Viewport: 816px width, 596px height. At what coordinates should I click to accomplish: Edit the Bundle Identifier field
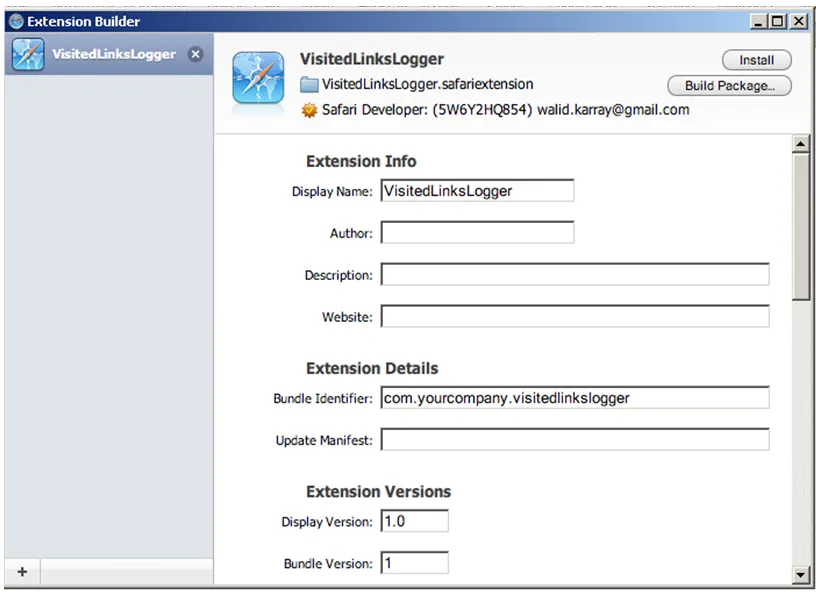(x=575, y=398)
